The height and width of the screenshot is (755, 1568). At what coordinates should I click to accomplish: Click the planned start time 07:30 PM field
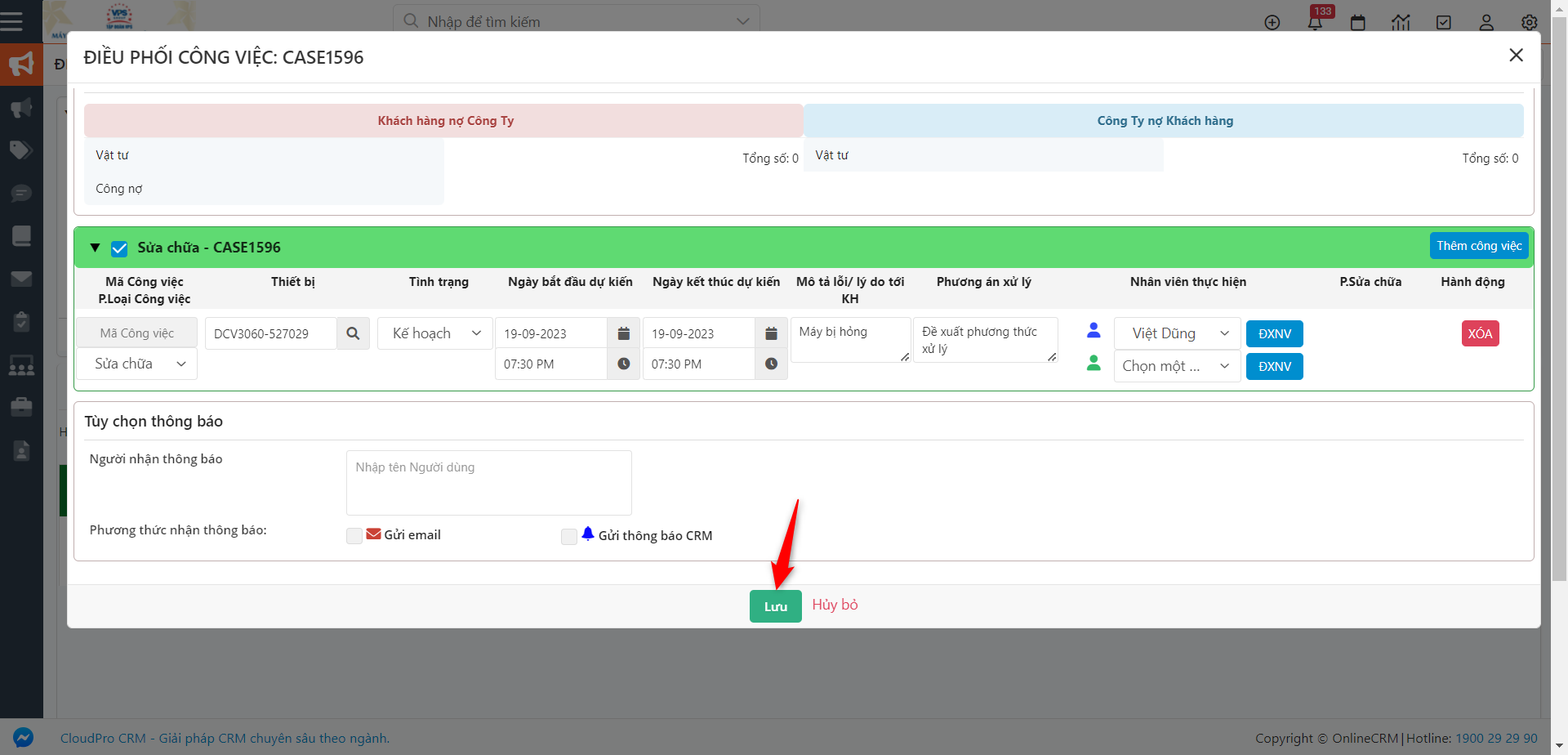pos(551,364)
